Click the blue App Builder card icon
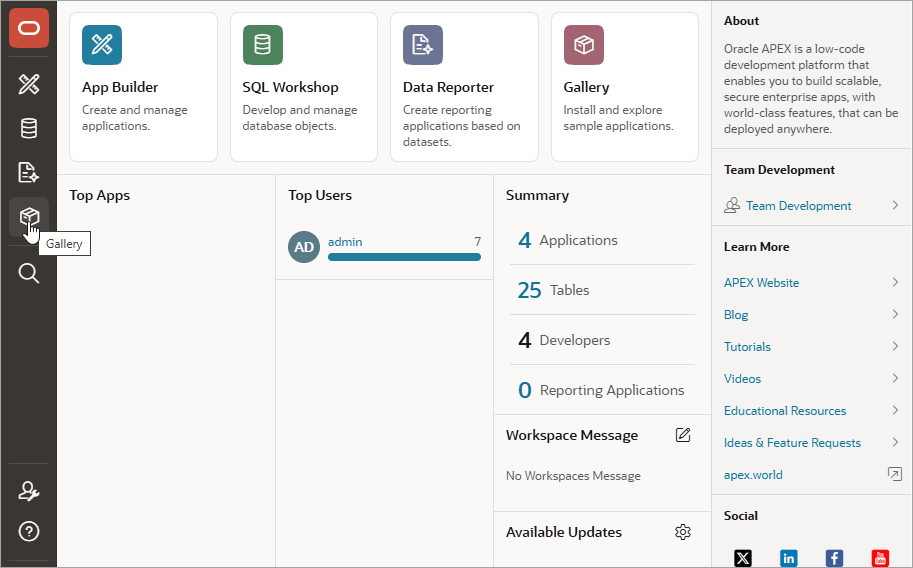The width and height of the screenshot is (913, 568). coord(102,45)
